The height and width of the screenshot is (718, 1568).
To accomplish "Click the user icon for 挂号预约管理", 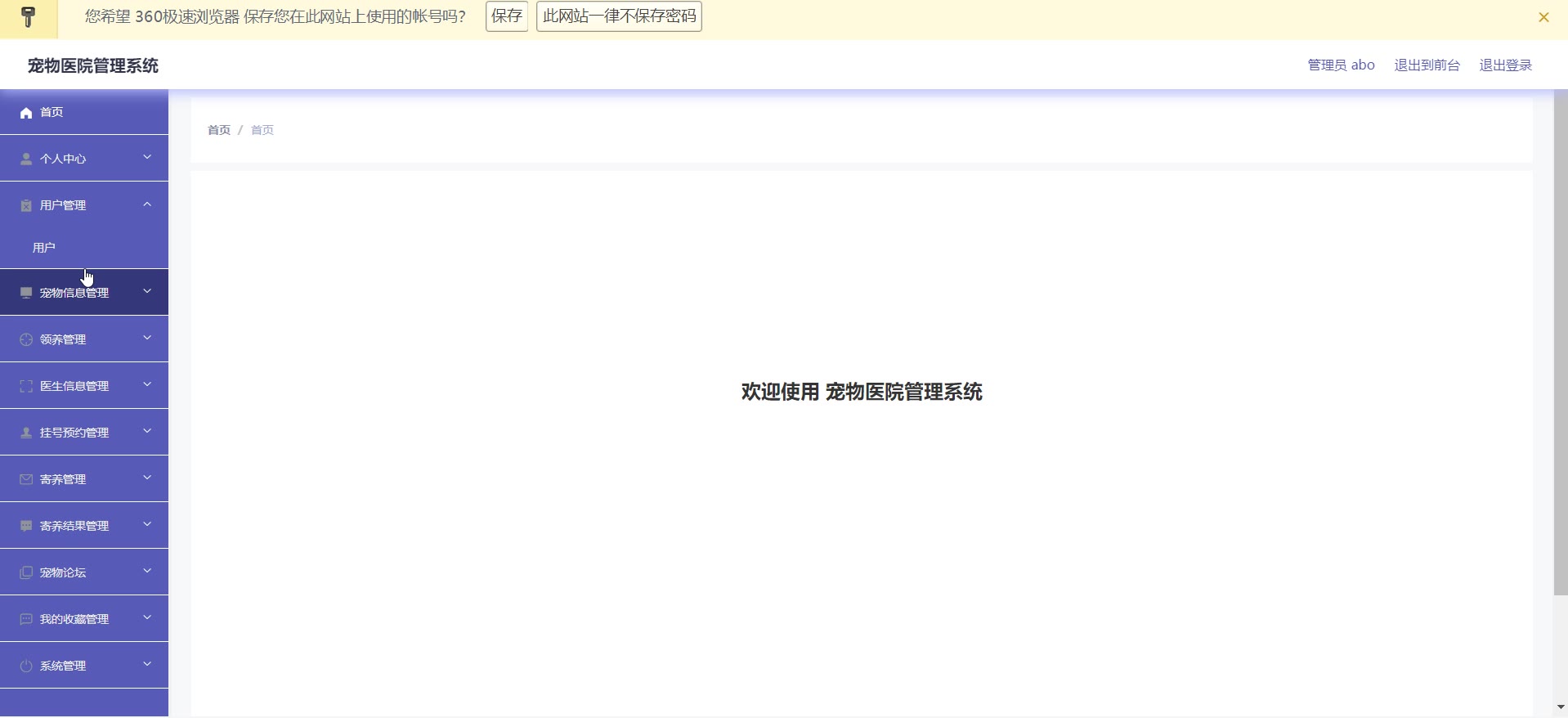I will 26,433.
